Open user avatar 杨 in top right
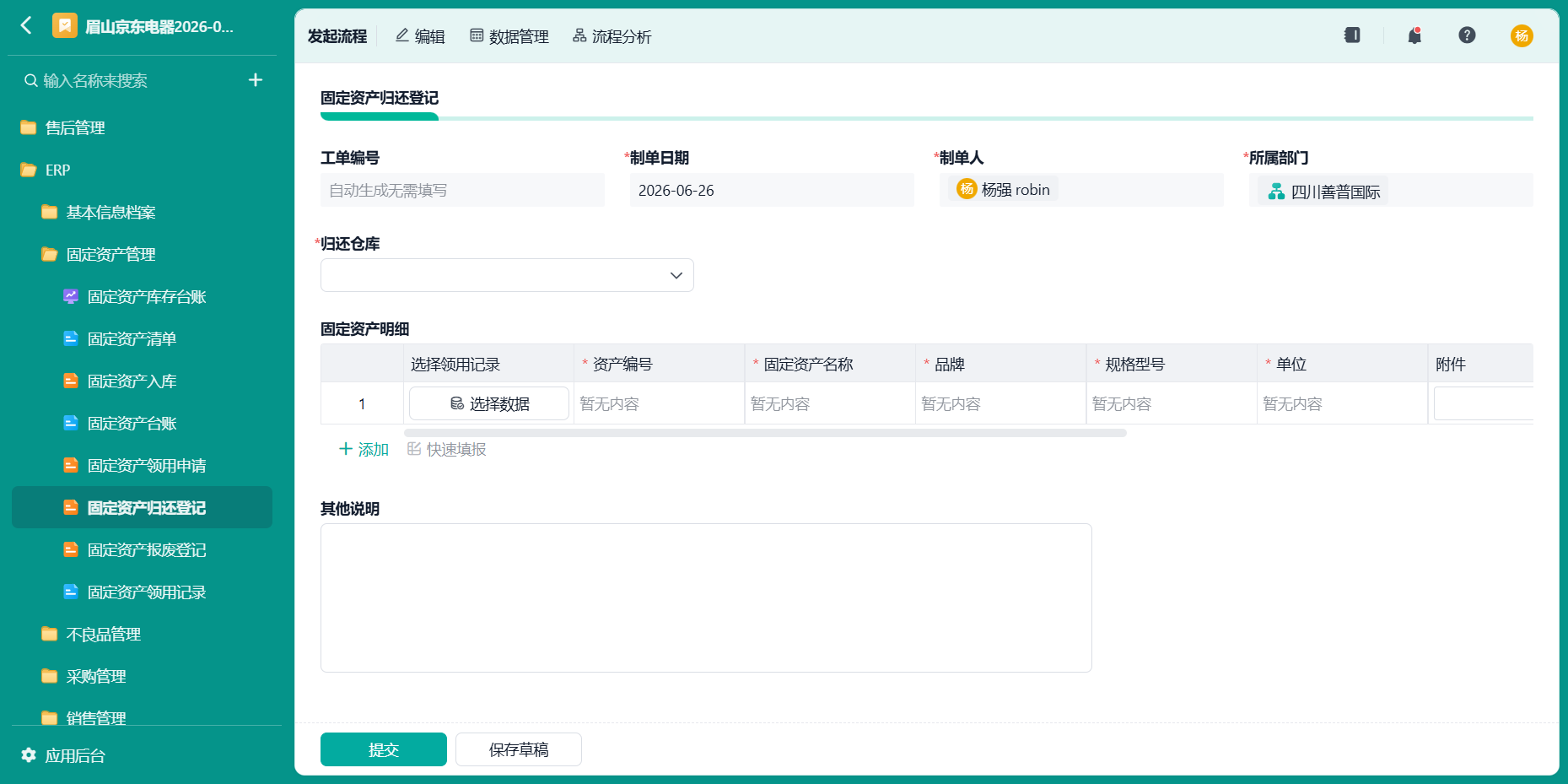This screenshot has width=1568, height=784. [1522, 35]
